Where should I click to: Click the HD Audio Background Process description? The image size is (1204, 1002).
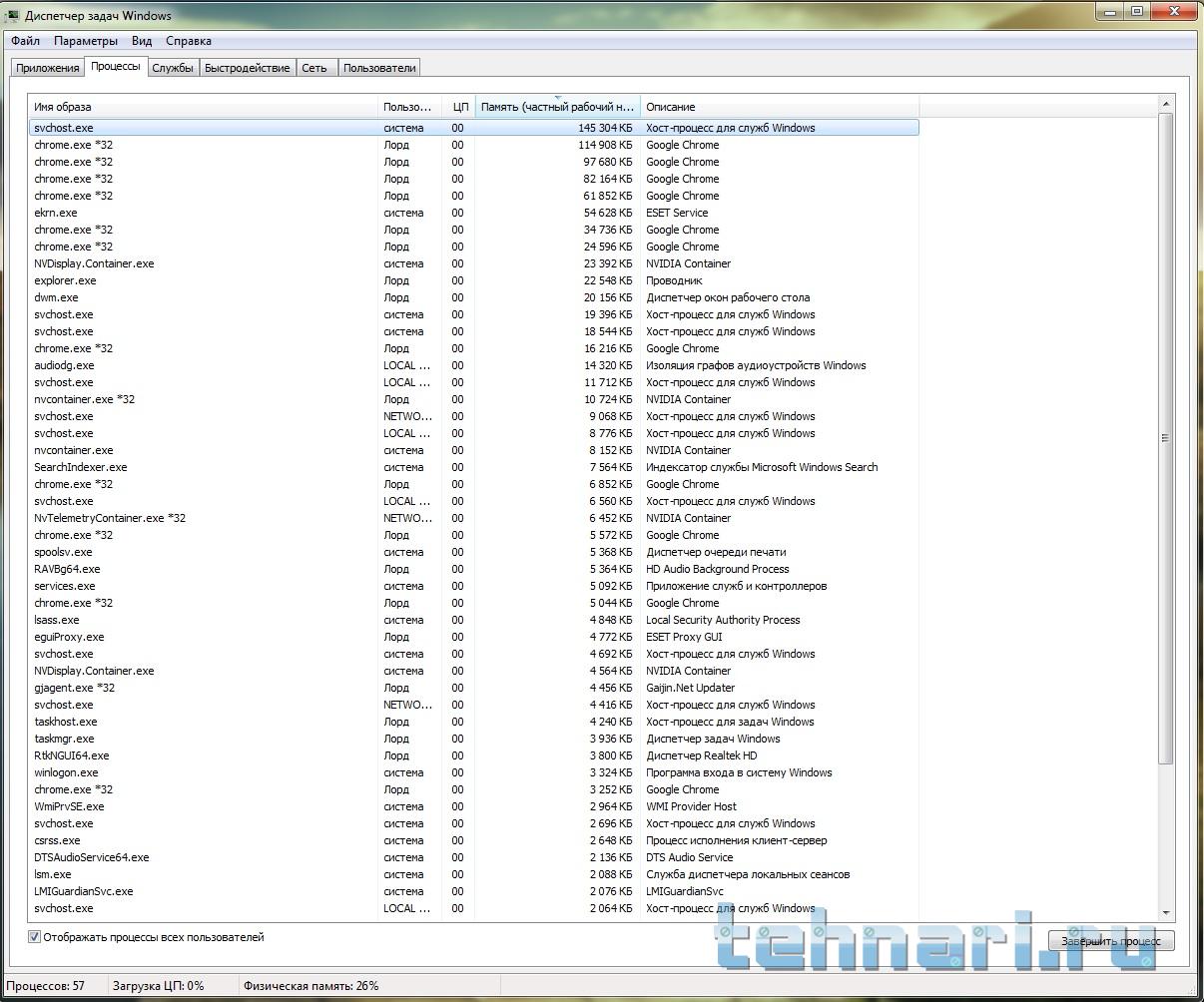(x=717, y=569)
